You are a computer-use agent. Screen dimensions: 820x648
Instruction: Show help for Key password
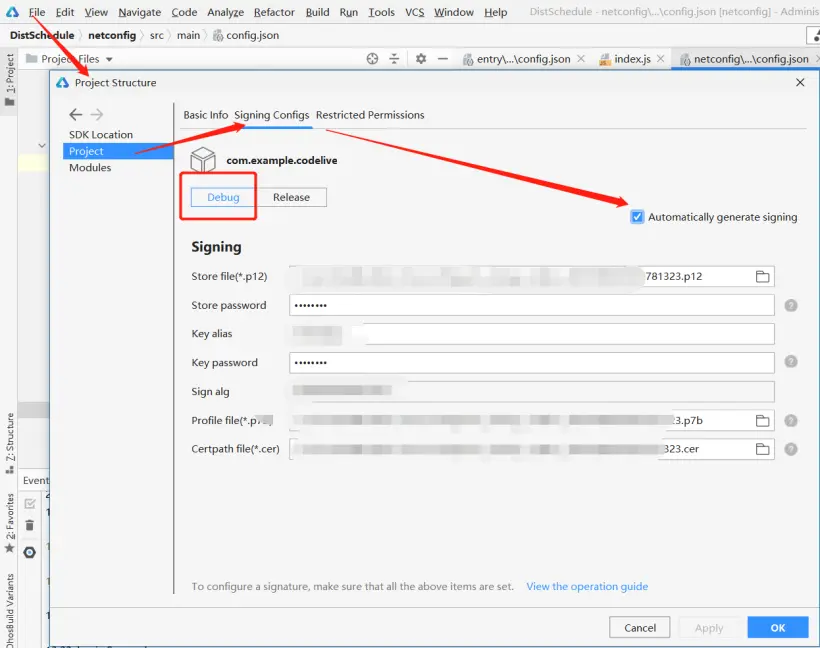pyautogui.click(x=791, y=361)
